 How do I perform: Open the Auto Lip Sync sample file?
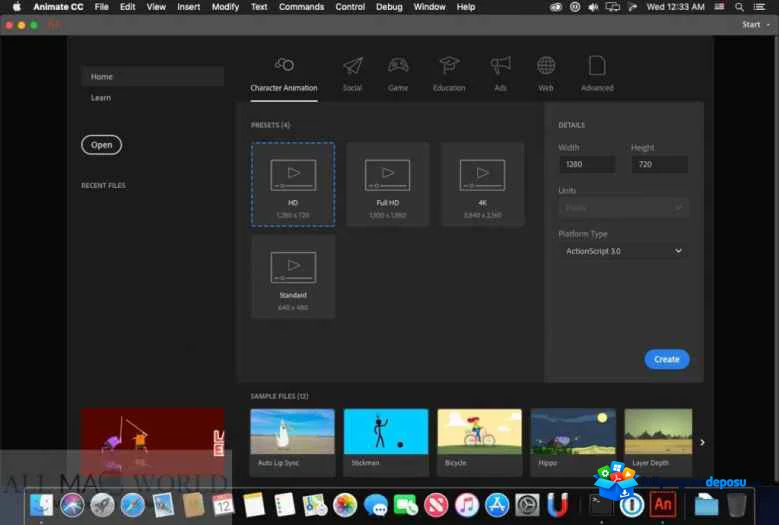coord(293,442)
